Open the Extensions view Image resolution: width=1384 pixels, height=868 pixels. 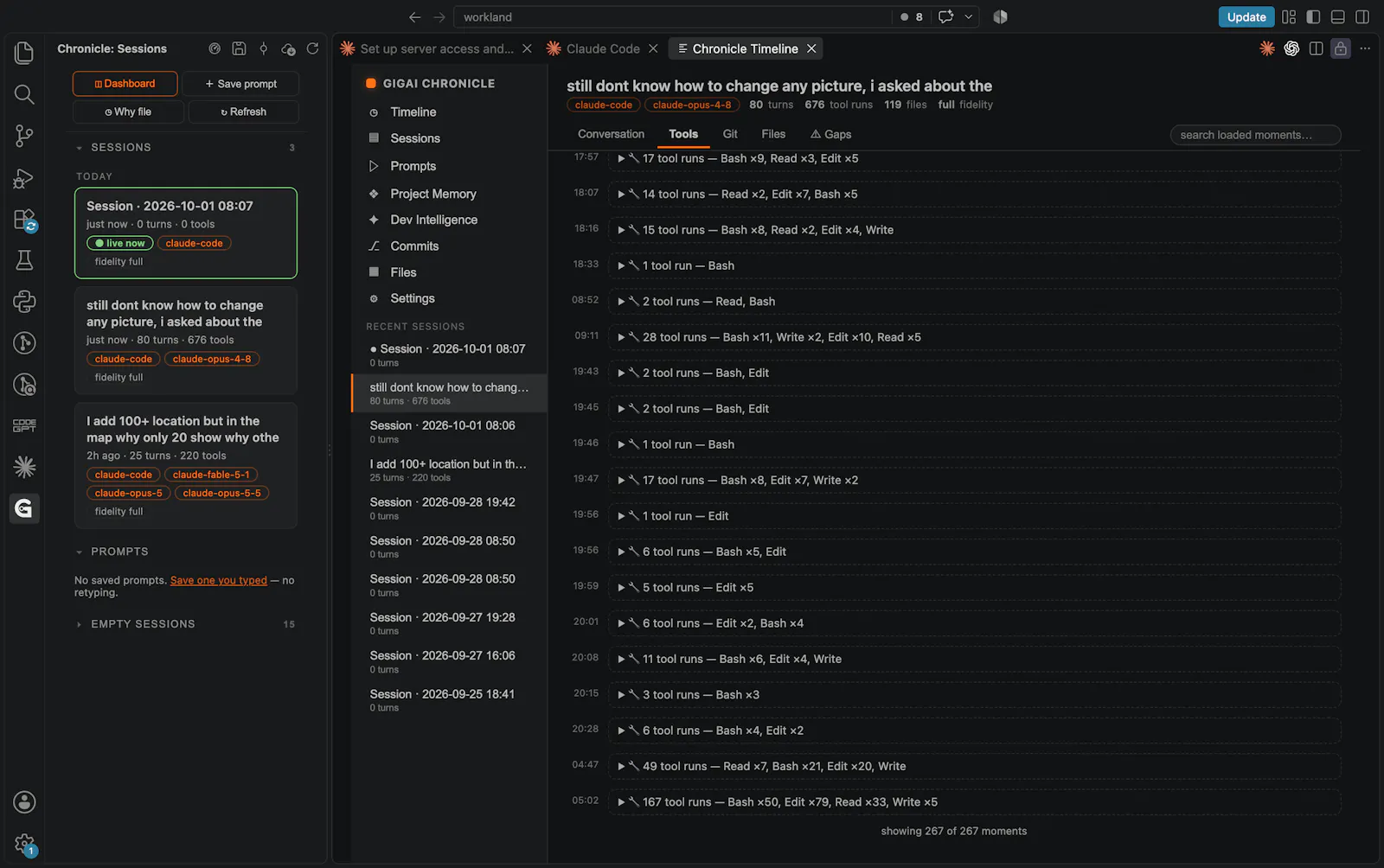(24, 219)
